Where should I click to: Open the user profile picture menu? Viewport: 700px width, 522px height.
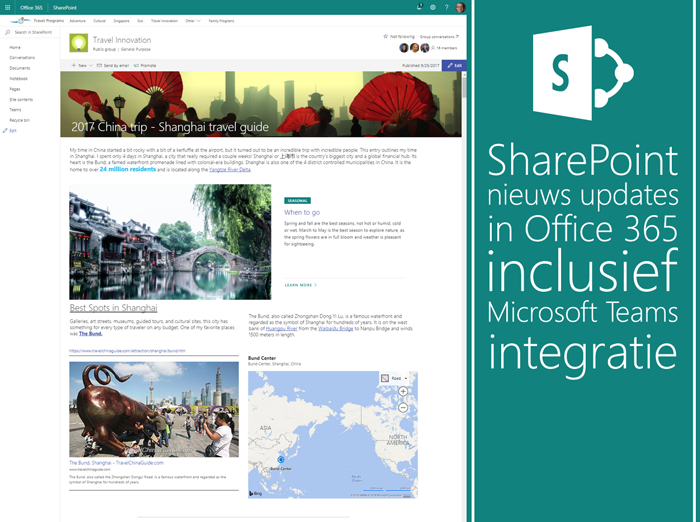pyautogui.click(x=460, y=7)
